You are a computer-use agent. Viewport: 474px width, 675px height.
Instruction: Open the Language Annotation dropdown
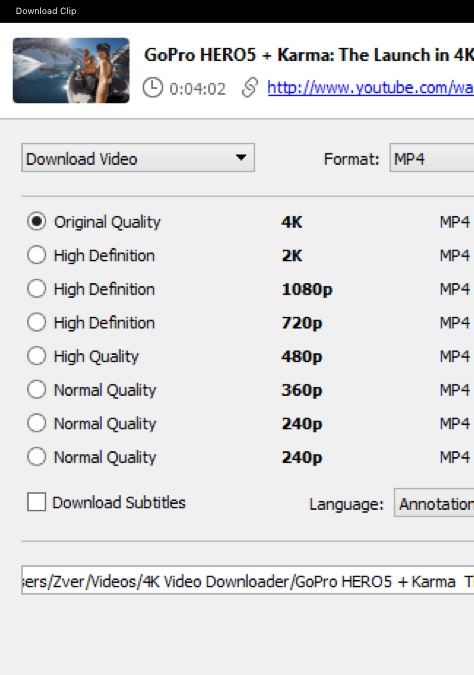pyautogui.click(x=434, y=503)
